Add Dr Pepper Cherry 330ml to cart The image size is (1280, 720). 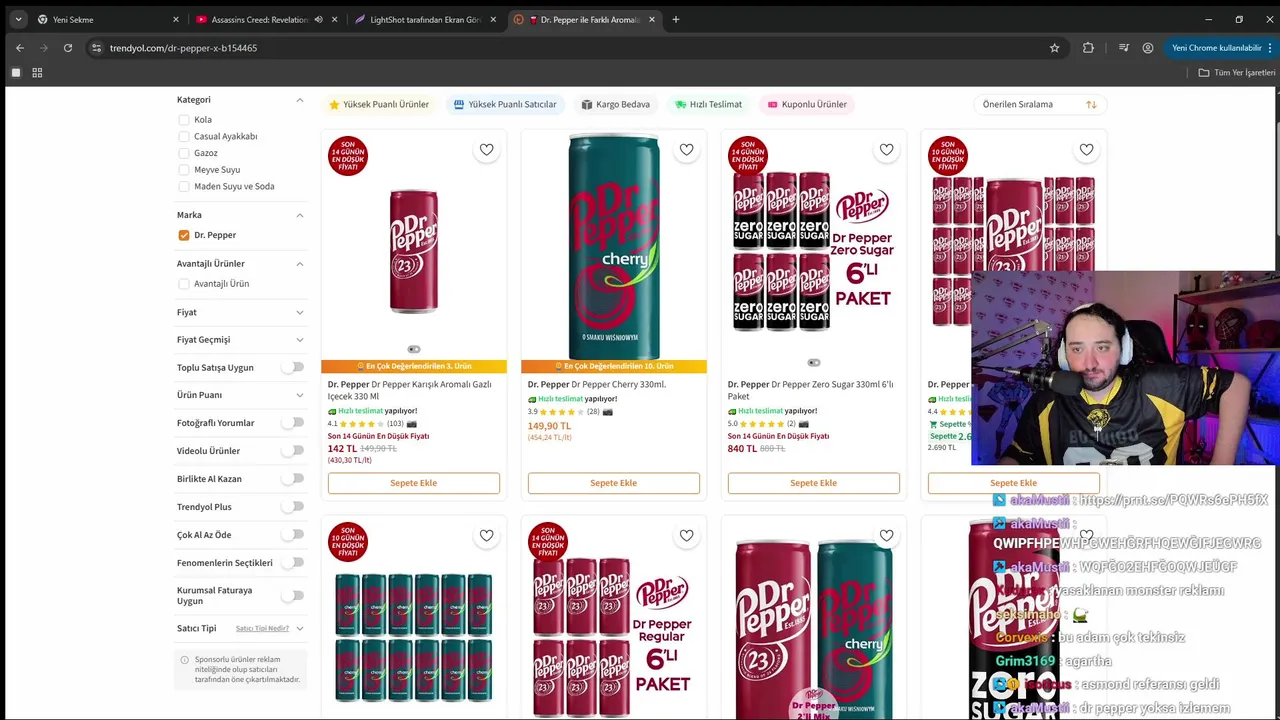coord(614,483)
